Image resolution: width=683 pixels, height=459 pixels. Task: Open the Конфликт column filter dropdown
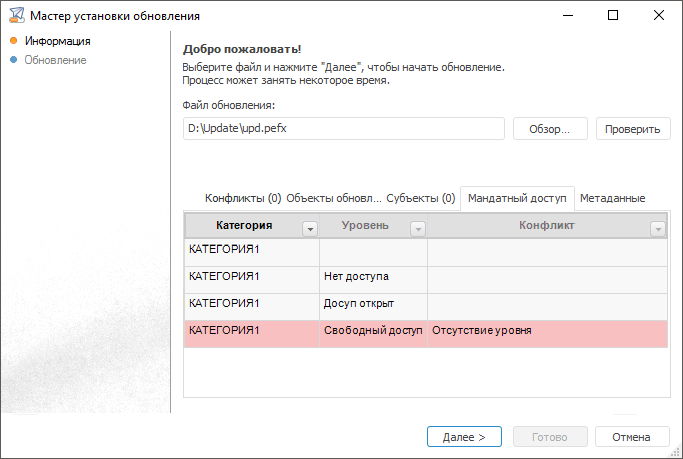(x=657, y=228)
